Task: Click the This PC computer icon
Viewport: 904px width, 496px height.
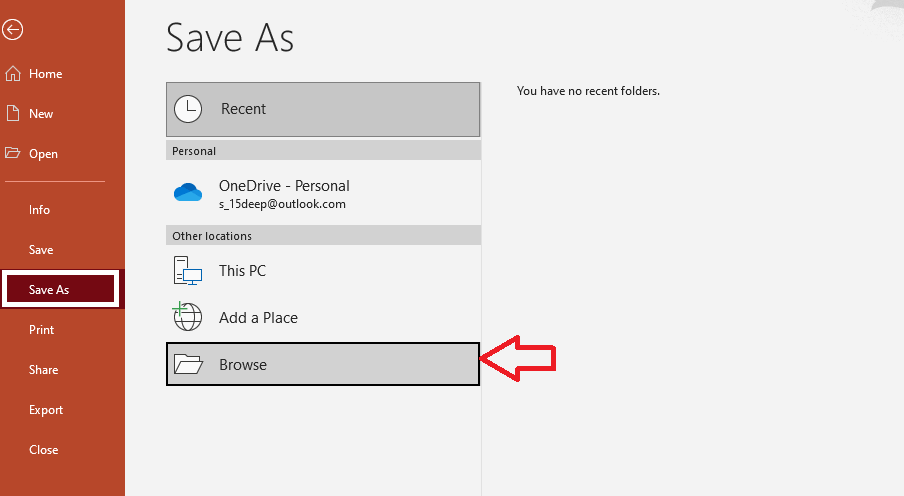Action: point(188,271)
